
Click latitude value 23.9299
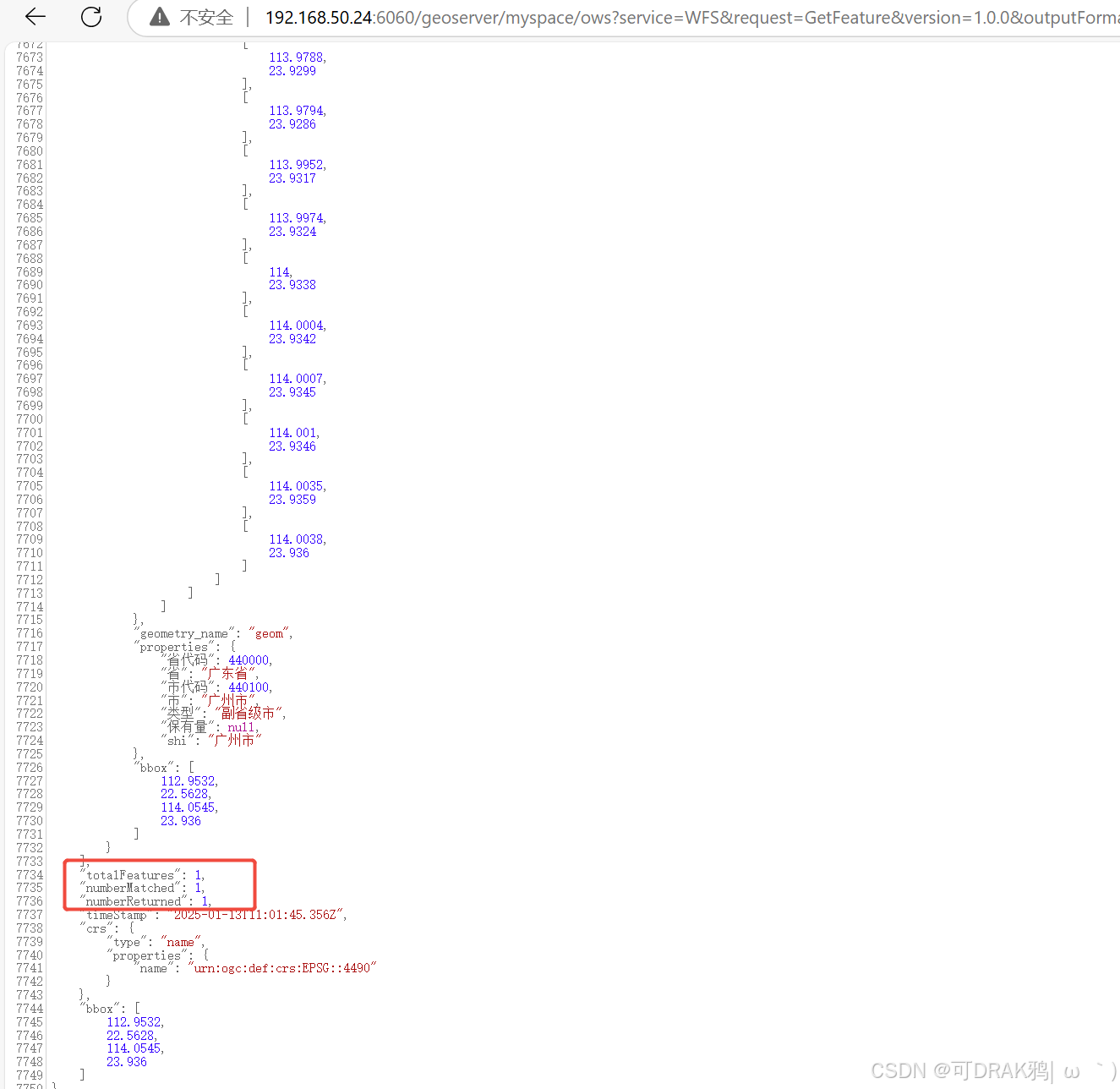click(292, 71)
